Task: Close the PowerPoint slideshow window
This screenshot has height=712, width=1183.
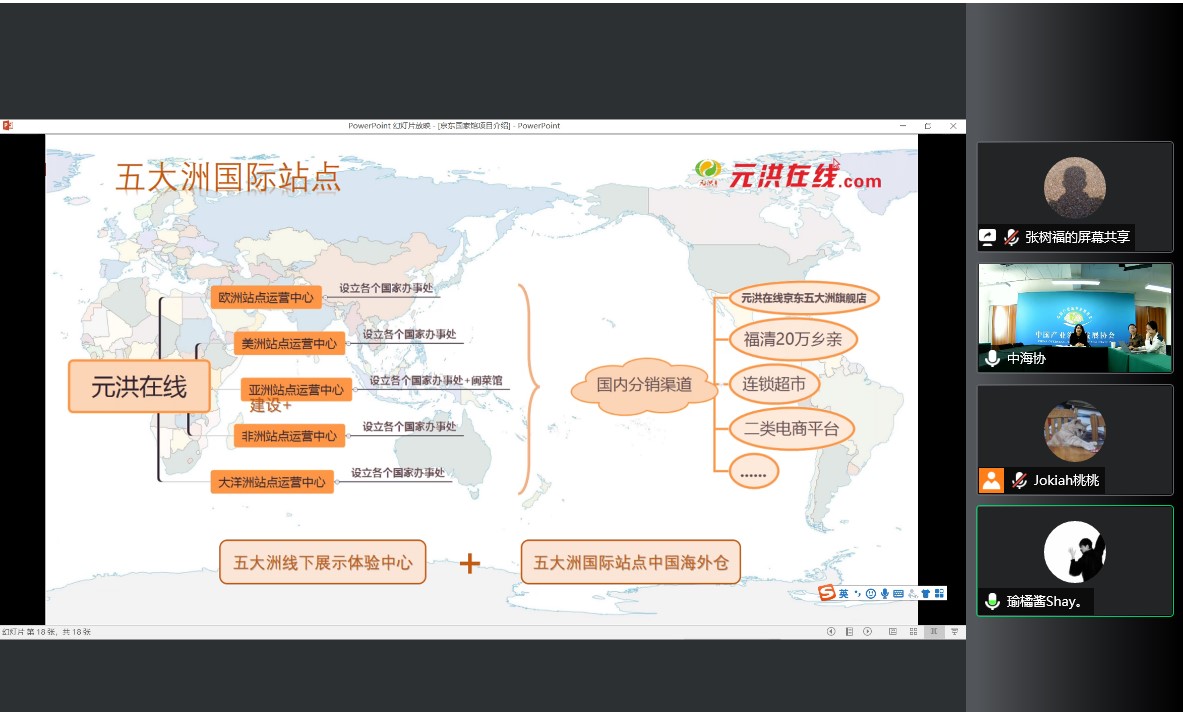Action: (953, 125)
